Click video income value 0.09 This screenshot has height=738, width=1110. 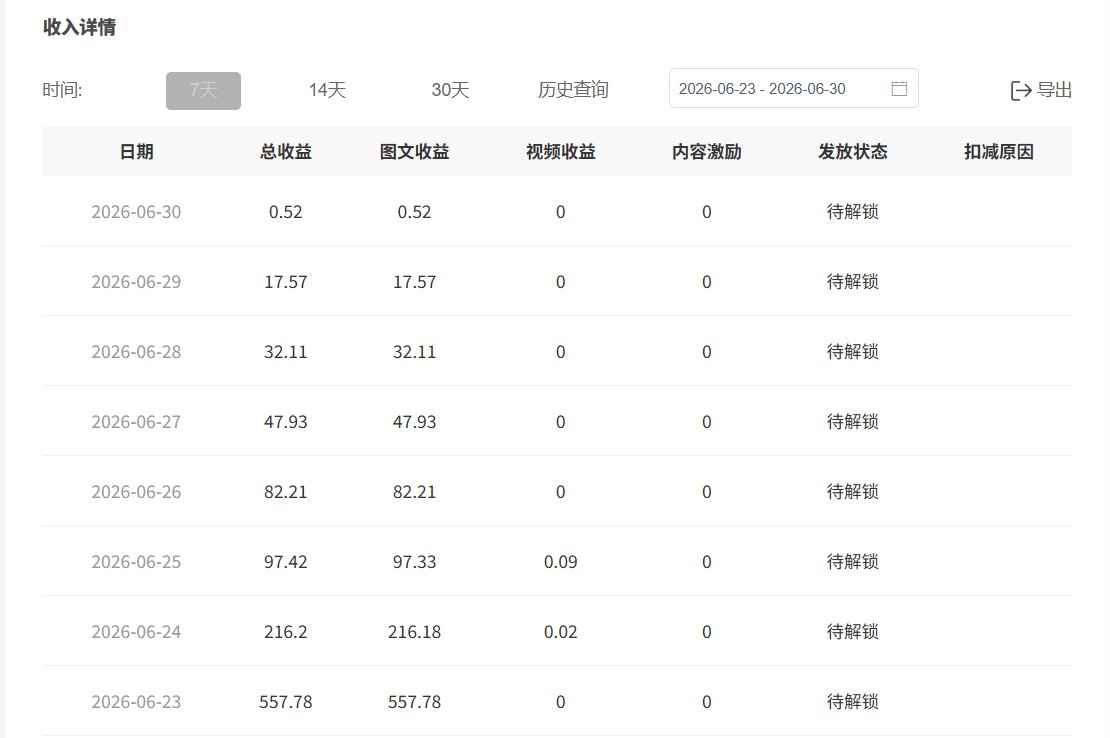point(561,562)
